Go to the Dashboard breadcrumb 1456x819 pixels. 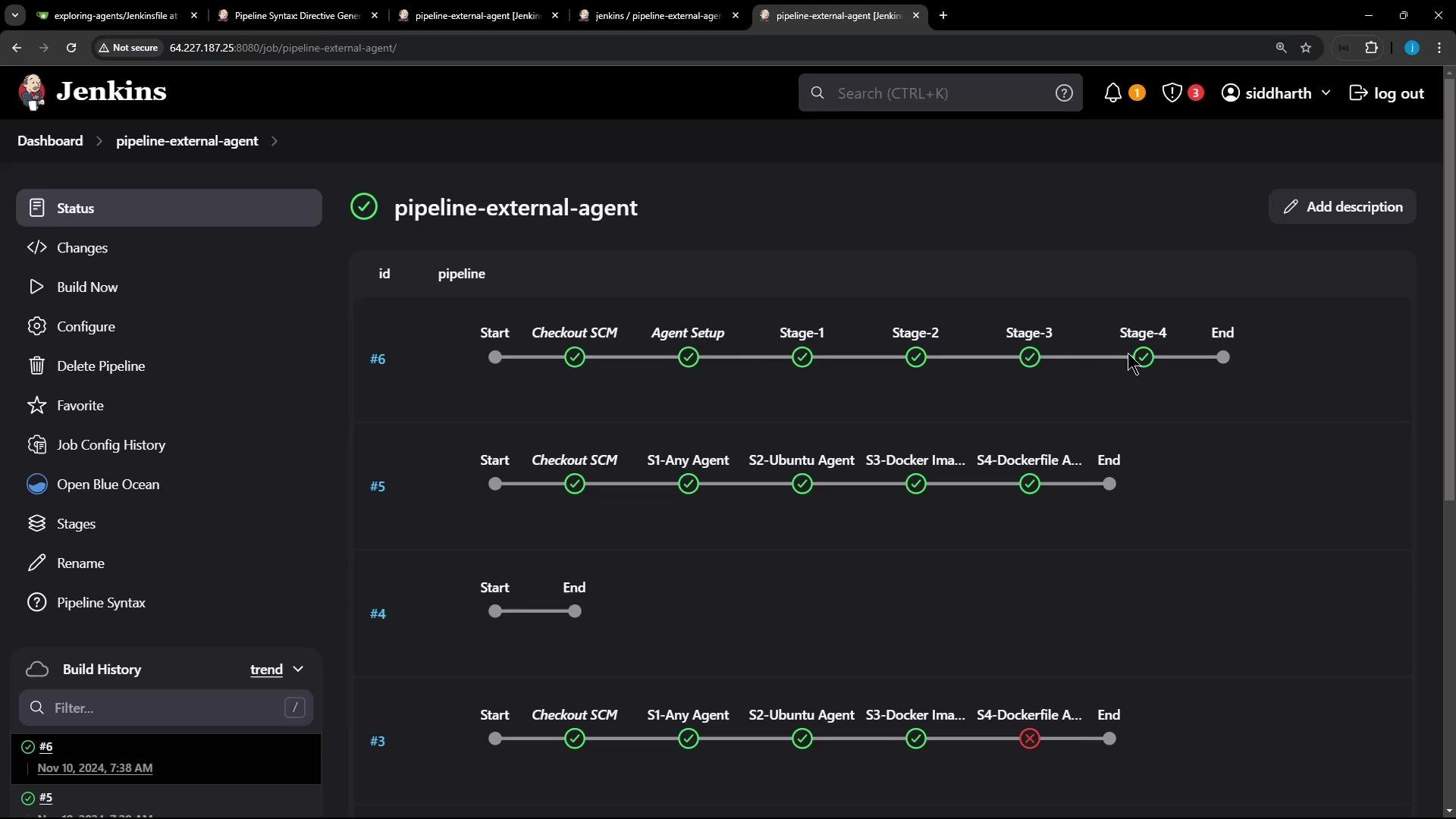(50, 141)
